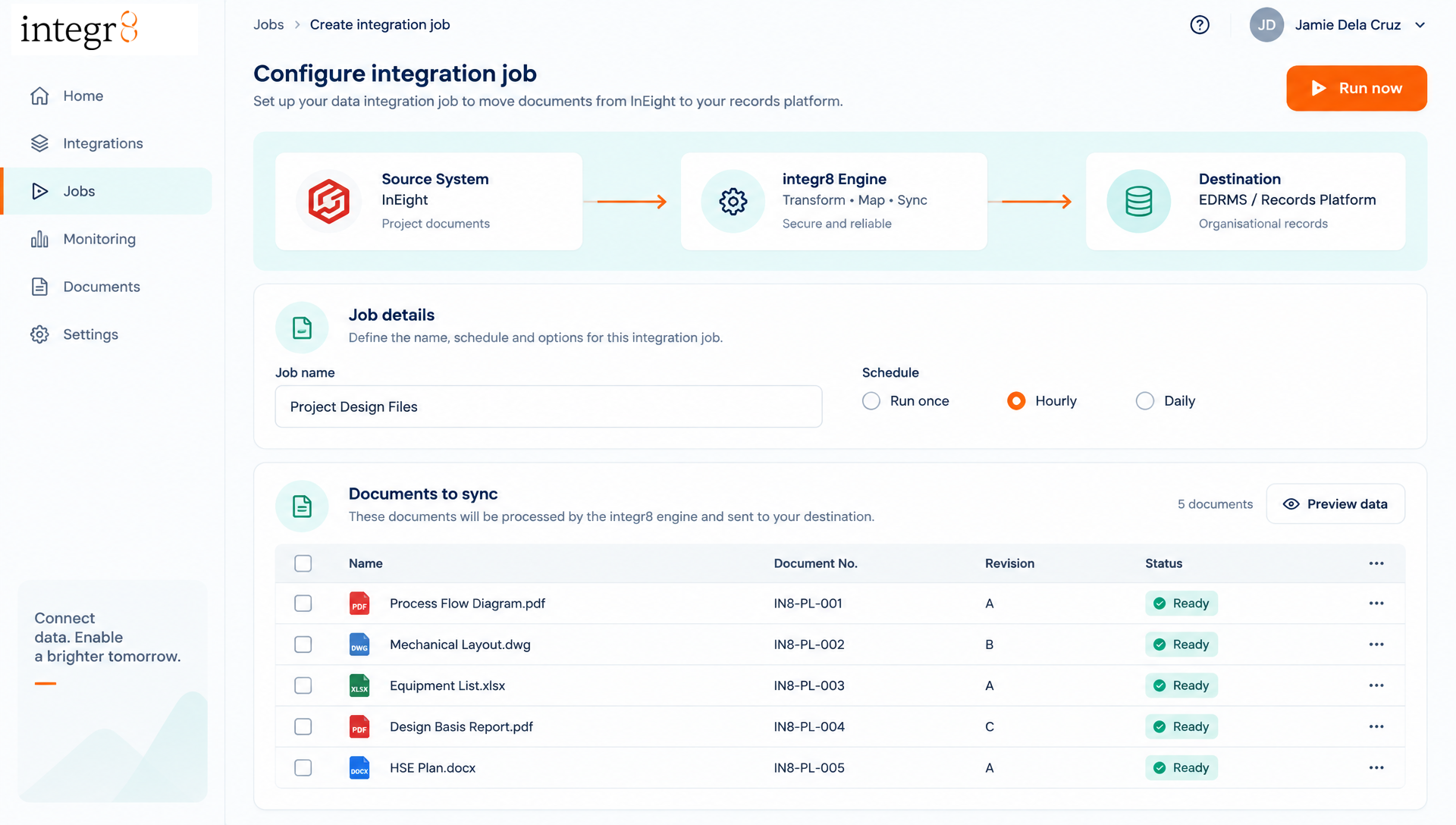The width and height of the screenshot is (1456, 825).
Task: Click the Source System InEight card
Action: pos(428,202)
